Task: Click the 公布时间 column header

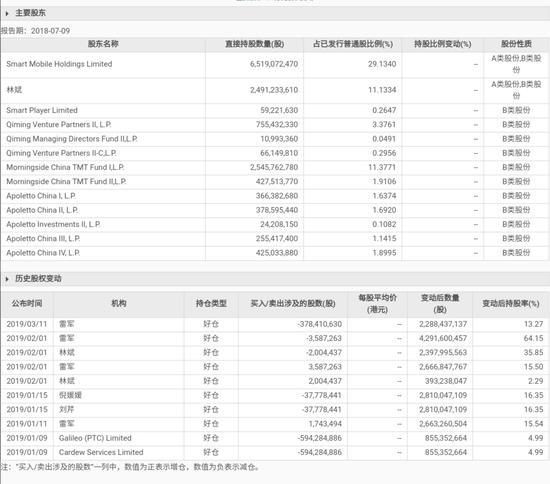Action: click(27, 304)
